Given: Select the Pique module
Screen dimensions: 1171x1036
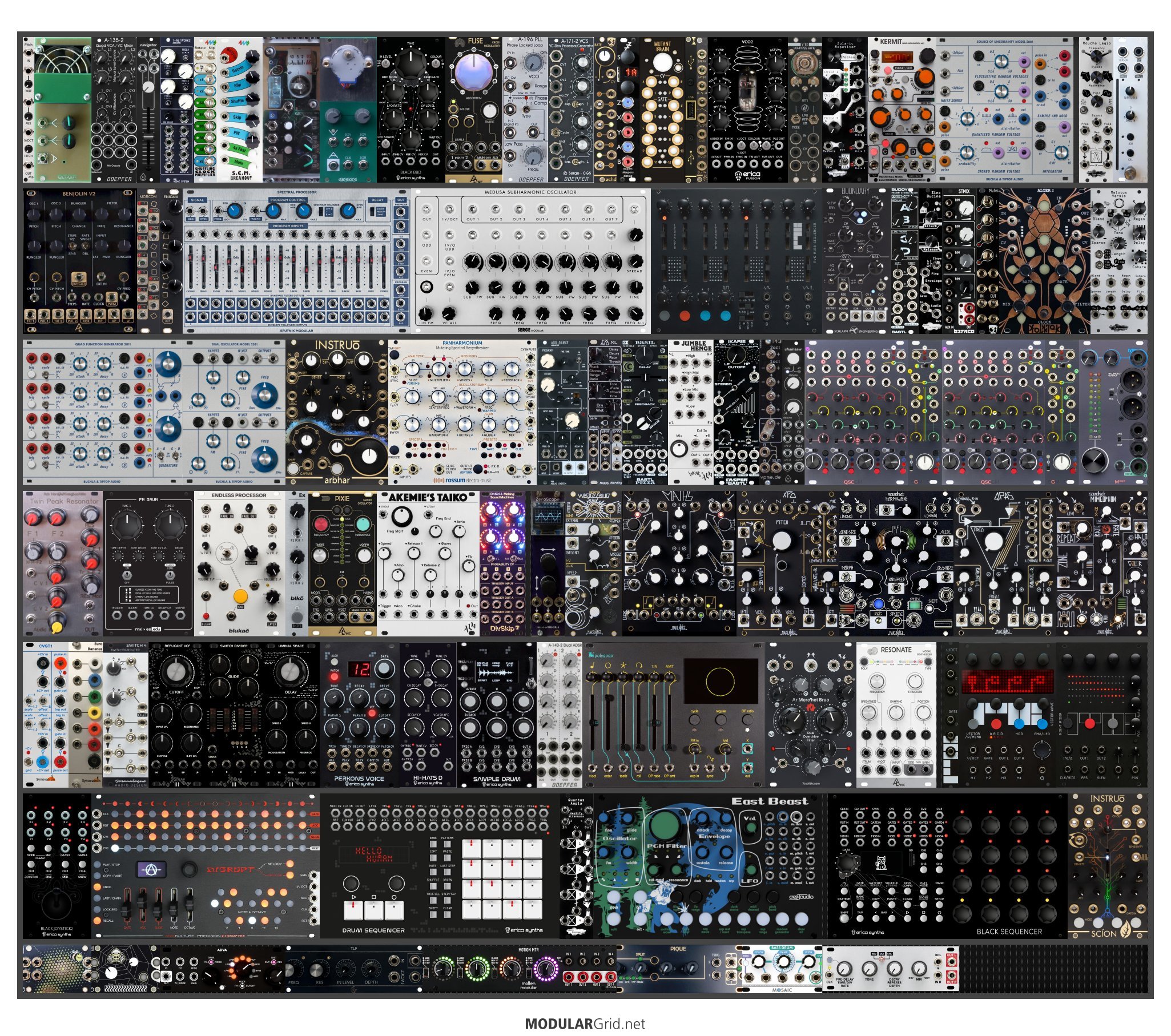Looking at the screenshot, I should (679, 969).
